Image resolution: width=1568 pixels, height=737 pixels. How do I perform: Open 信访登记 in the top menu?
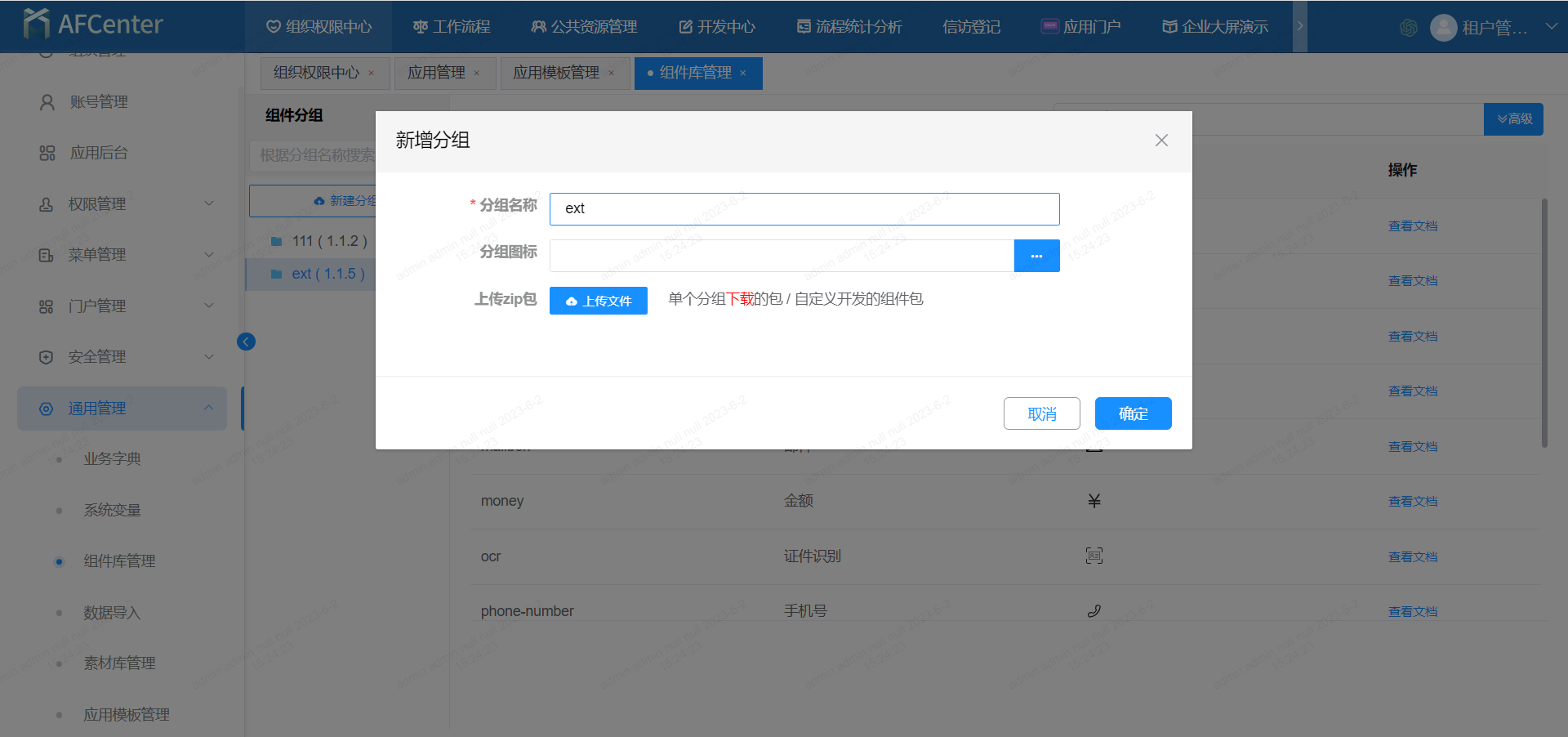(x=970, y=25)
